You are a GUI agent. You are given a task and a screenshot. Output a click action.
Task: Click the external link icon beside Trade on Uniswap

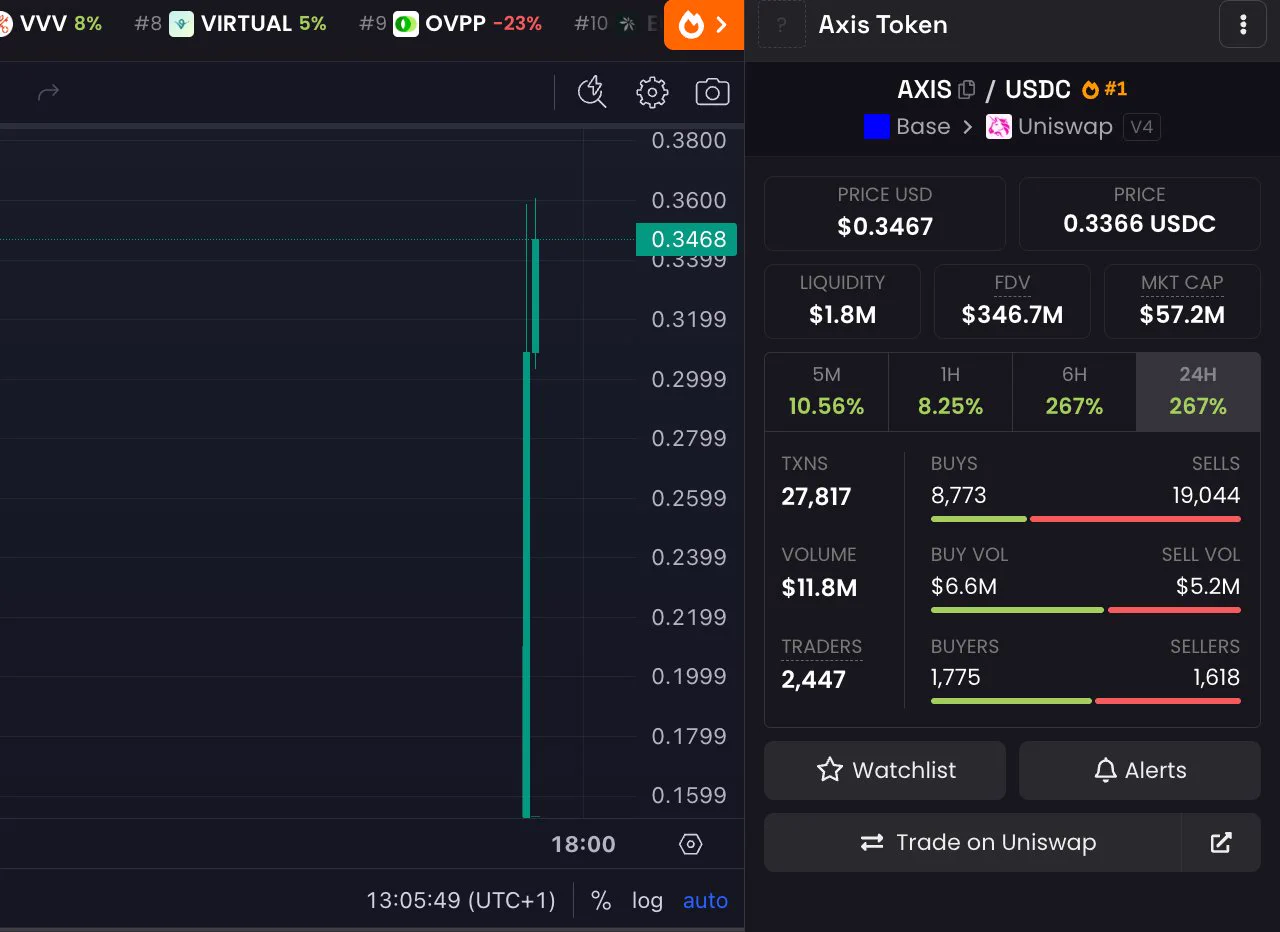(1221, 842)
